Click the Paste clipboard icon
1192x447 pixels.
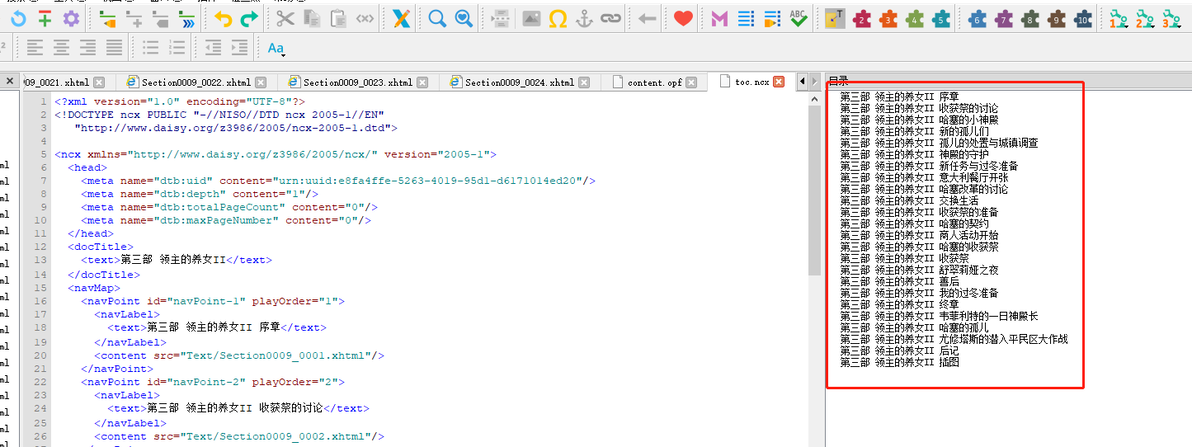click(x=338, y=20)
